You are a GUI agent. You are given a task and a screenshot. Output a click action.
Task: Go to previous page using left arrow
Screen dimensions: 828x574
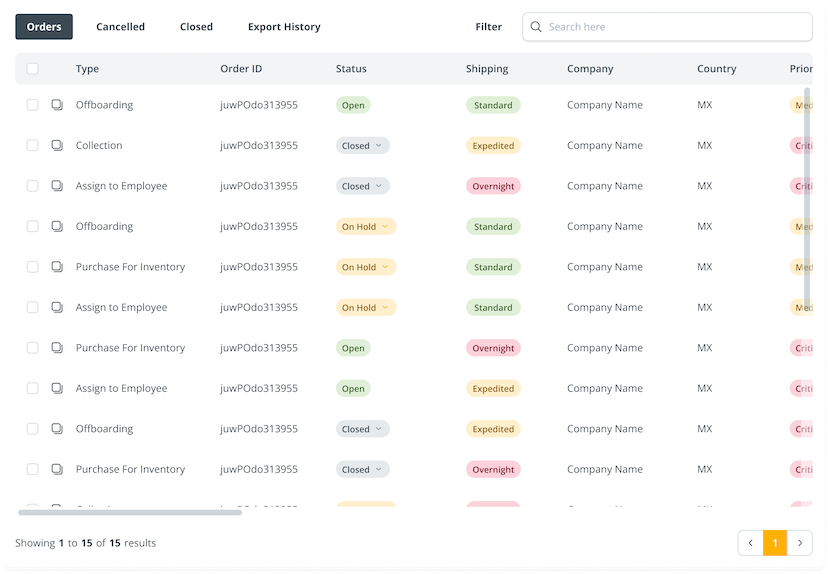coord(750,543)
